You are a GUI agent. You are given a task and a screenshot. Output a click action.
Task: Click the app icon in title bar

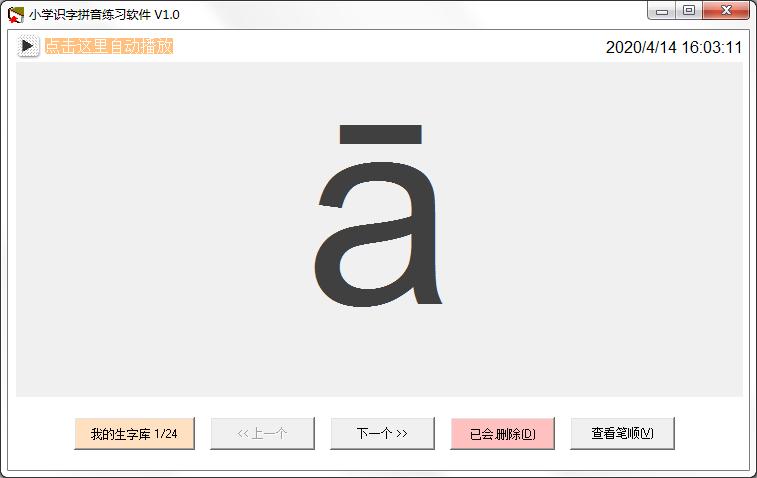pyautogui.click(x=15, y=14)
